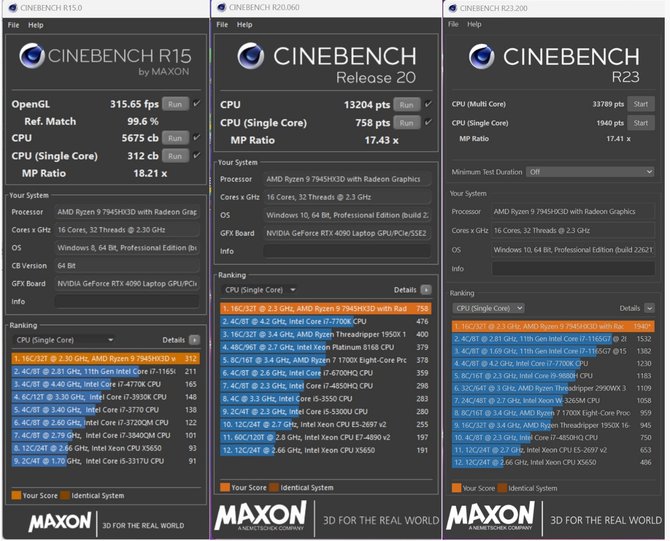
Task: Open Help menu in Cinebench R15
Action: pyautogui.click(x=36, y=25)
